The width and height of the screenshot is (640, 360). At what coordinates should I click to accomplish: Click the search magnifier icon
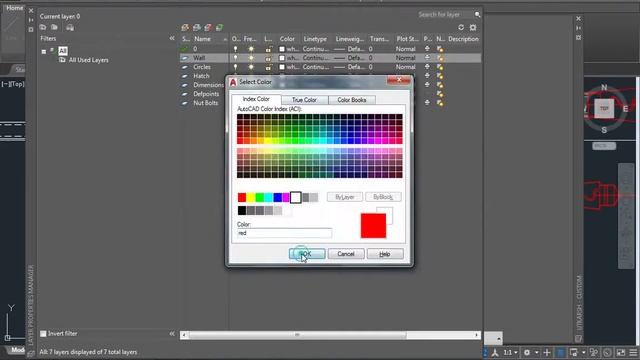pos(477,15)
